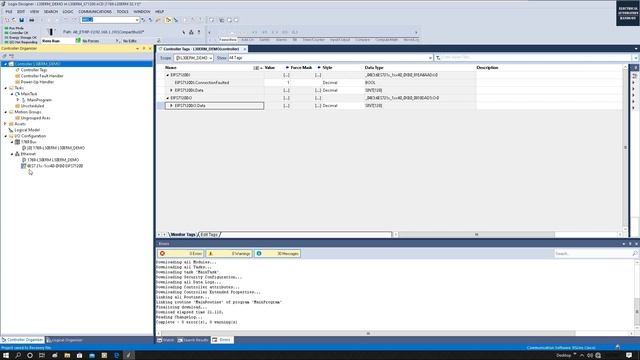The image size is (640, 360).
Task: Expand the EIPS7120:I.Data tag row
Action: click(x=171, y=90)
